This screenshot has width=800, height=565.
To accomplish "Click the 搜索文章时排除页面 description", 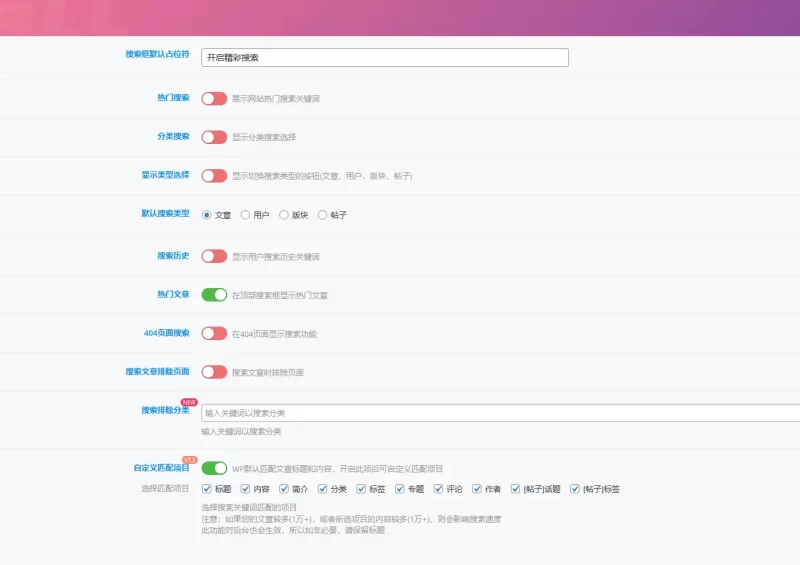I will [268, 372].
